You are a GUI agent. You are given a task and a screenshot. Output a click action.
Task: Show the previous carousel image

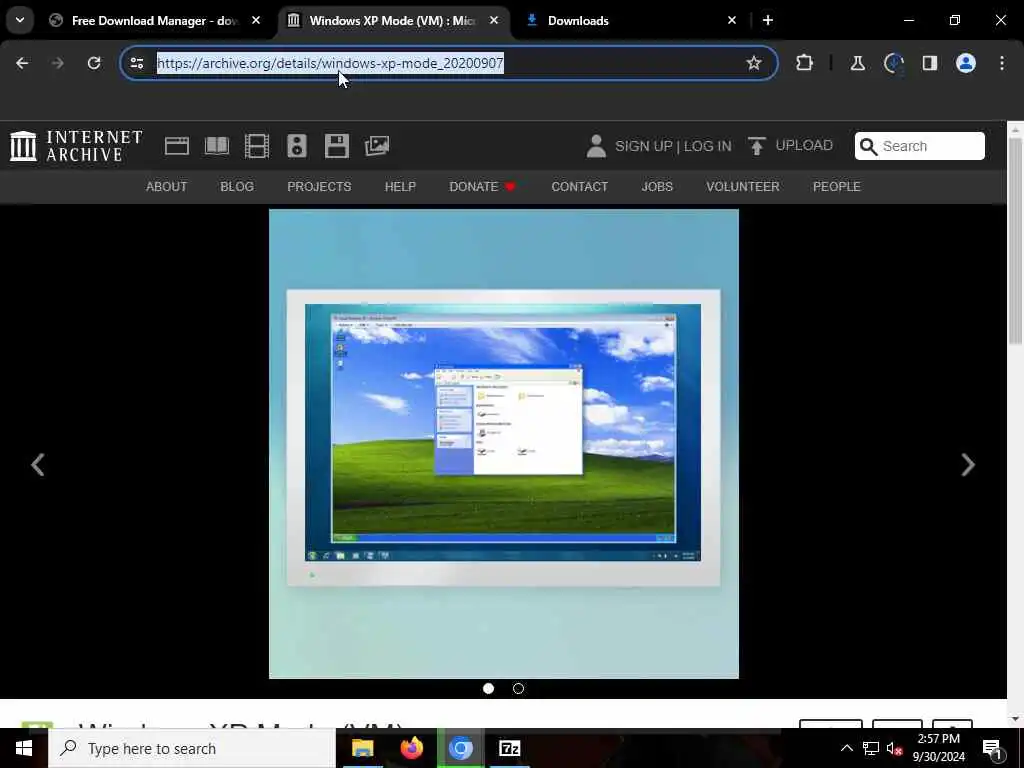[38, 465]
